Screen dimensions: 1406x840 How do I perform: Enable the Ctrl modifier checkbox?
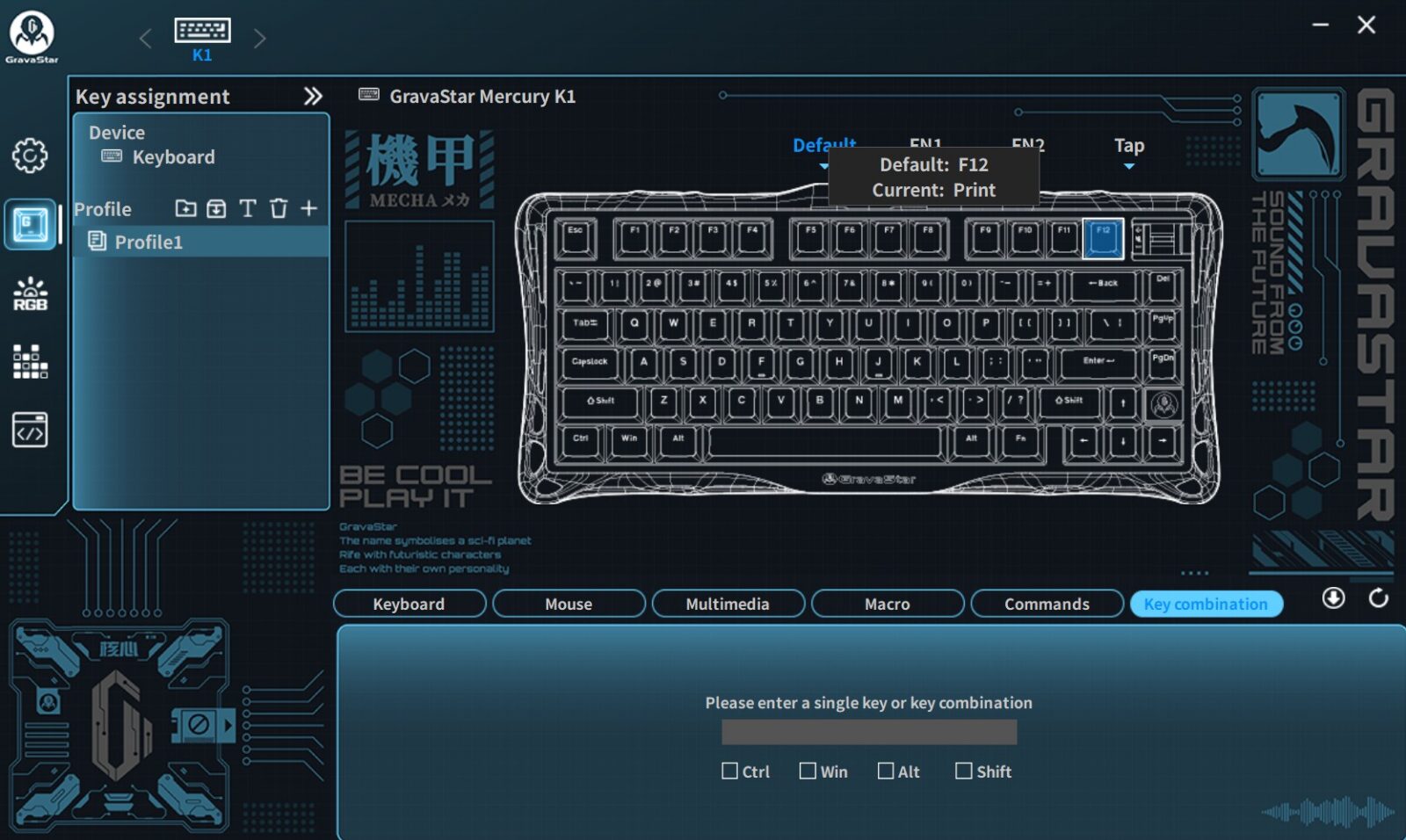[x=729, y=771]
